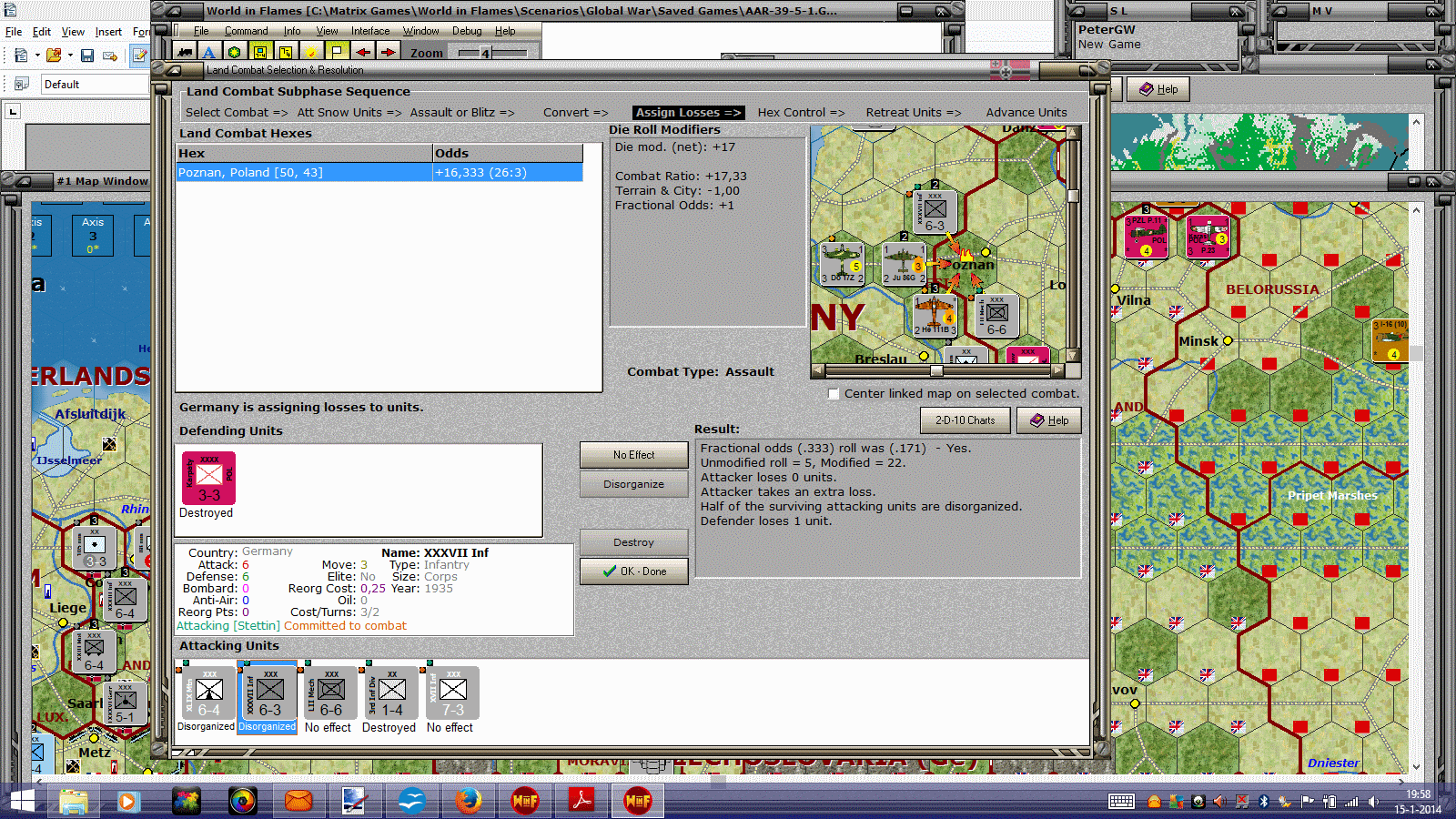Click the green hexagon toolbar icon
The height and width of the screenshot is (819, 1456).
coord(234,52)
